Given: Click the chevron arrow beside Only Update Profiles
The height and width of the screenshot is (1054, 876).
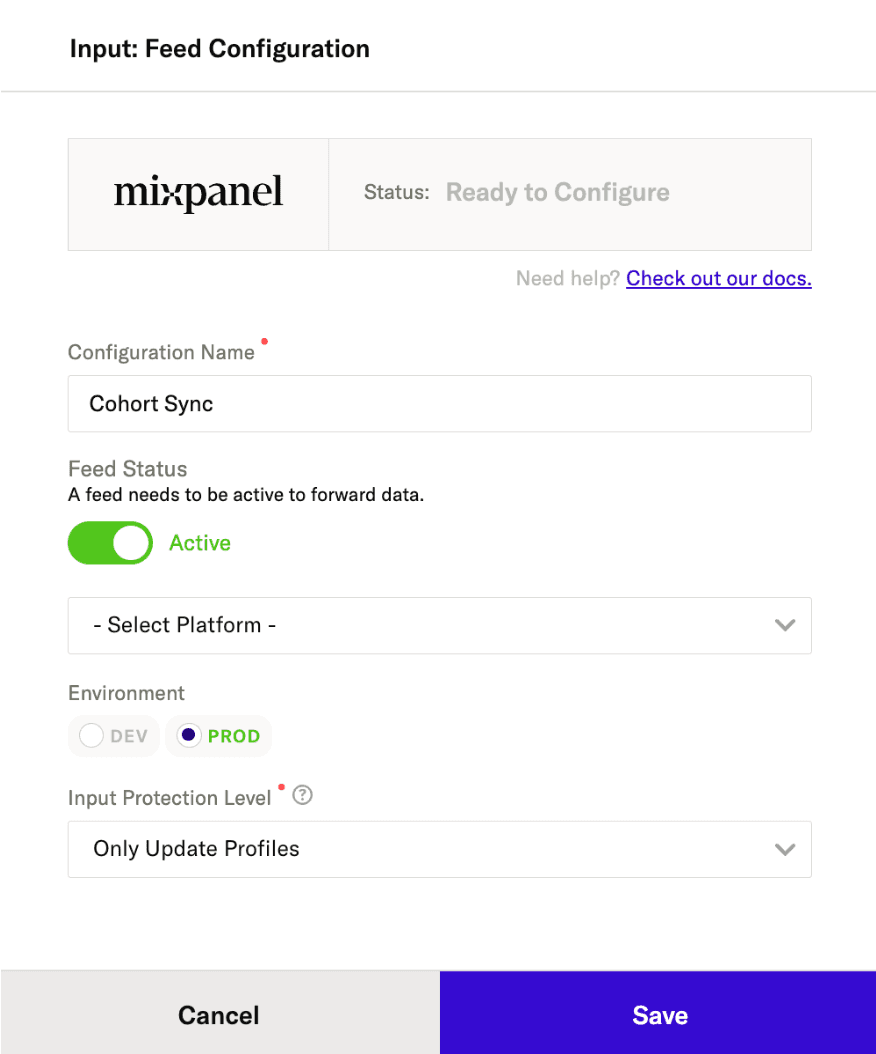Looking at the screenshot, I should click(785, 849).
